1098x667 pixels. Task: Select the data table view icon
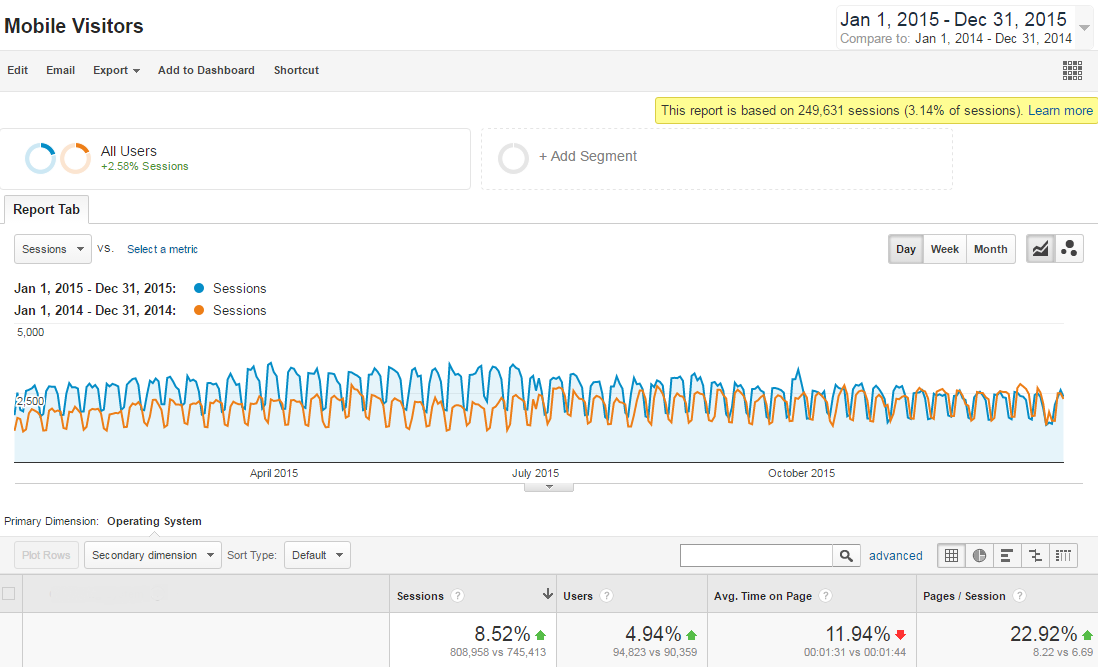951,555
